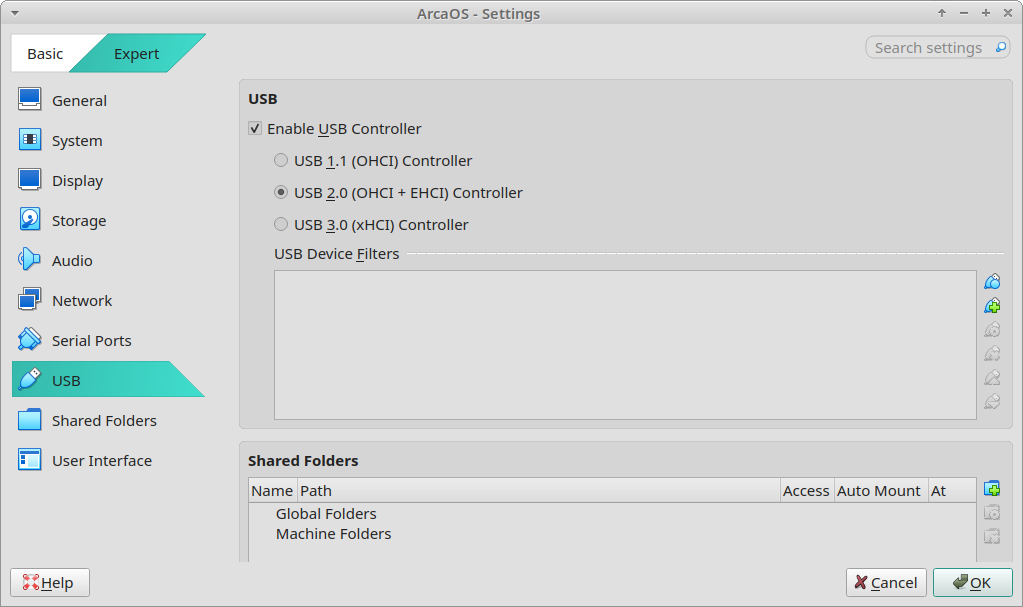Screen dimensions: 1023x607
Task: Add empty USB filter icon
Action: pyautogui.click(x=992, y=282)
